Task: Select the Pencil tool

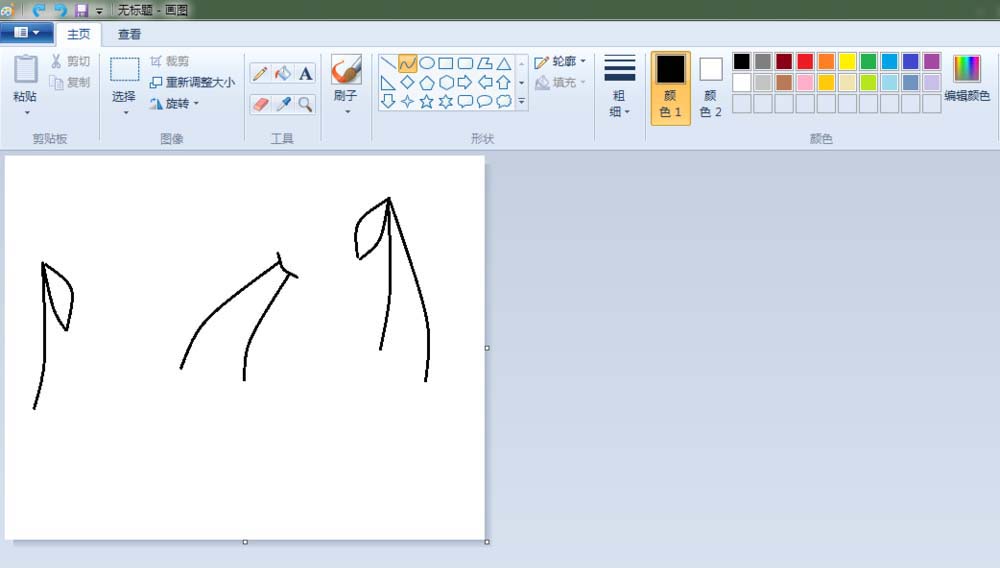Action: click(x=260, y=74)
